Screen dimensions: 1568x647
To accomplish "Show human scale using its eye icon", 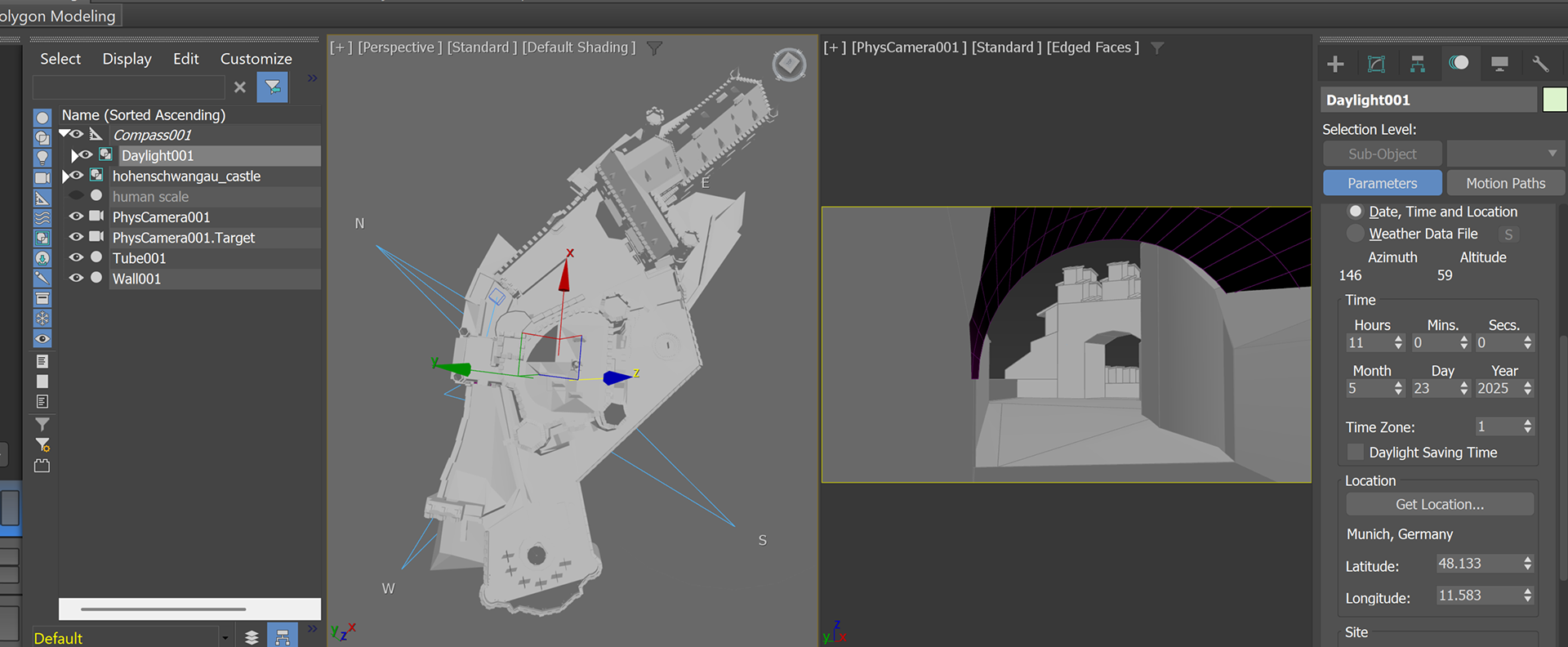I will tap(76, 195).
